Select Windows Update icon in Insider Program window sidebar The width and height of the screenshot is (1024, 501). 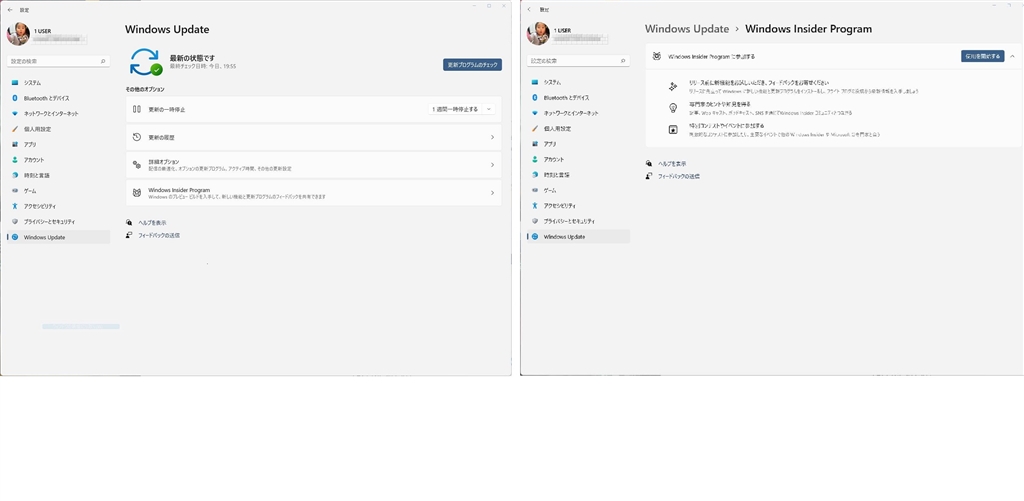point(535,236)
